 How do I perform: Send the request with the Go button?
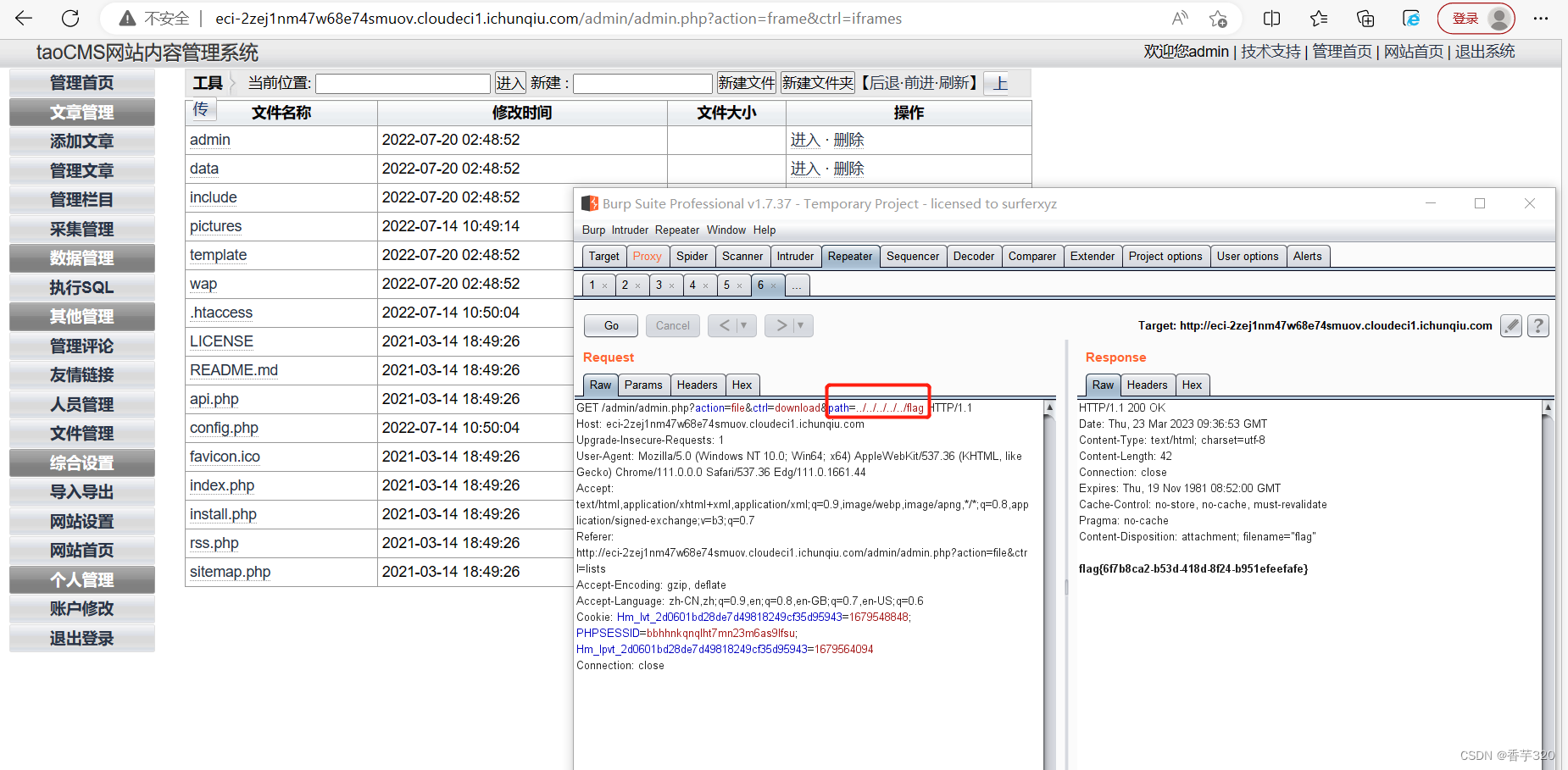[x=611, y=325]
